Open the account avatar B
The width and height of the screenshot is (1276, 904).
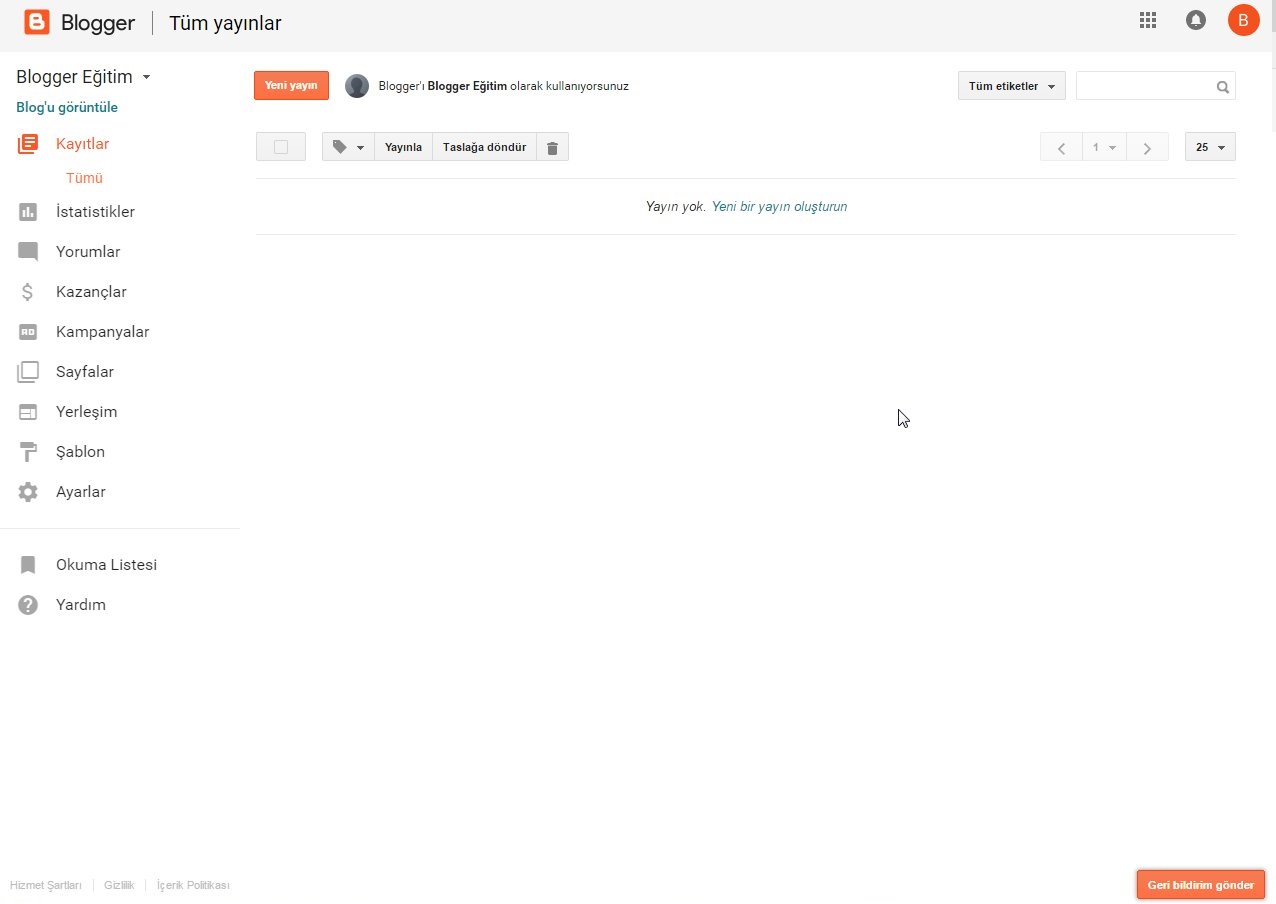click(x=1243, y=20)
